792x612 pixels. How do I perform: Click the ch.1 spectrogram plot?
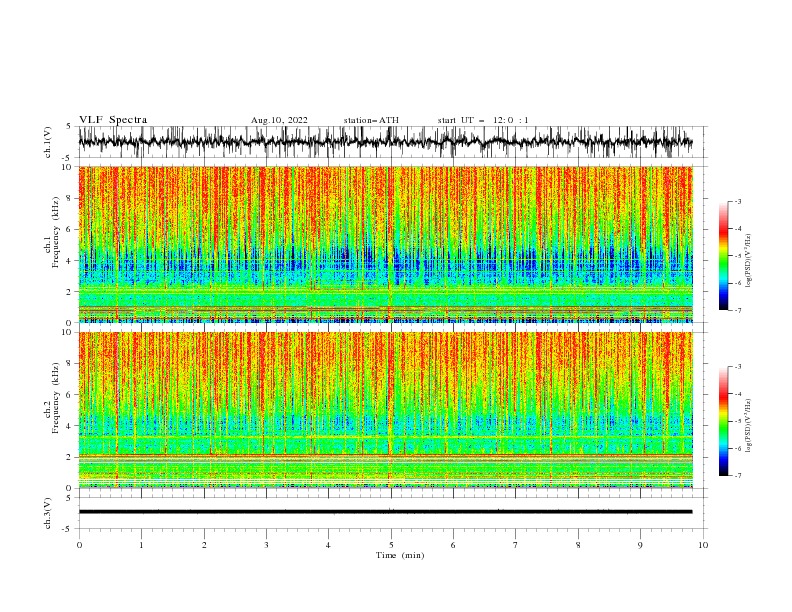click(386, 244)
